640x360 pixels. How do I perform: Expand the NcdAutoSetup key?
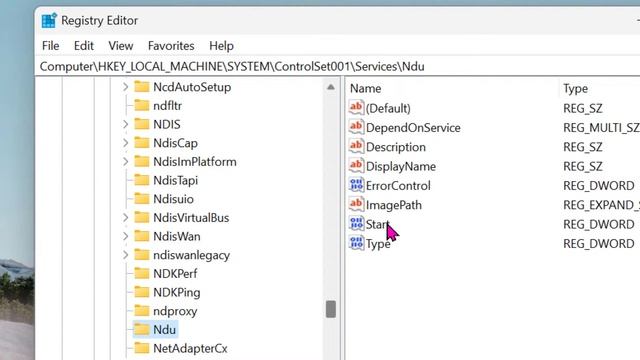(x=125, y=87)
